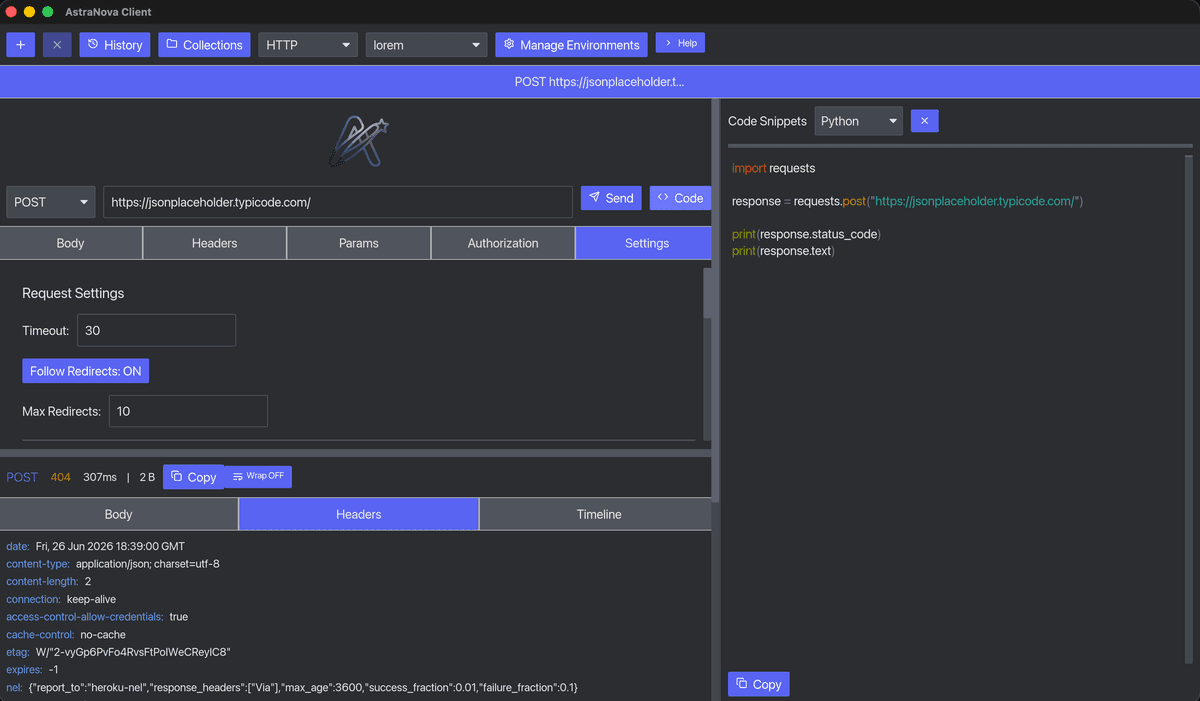The width and height of the screenshot is (1200, 701).
Task: Click the content-length header row
Action: tap(49, 581)
